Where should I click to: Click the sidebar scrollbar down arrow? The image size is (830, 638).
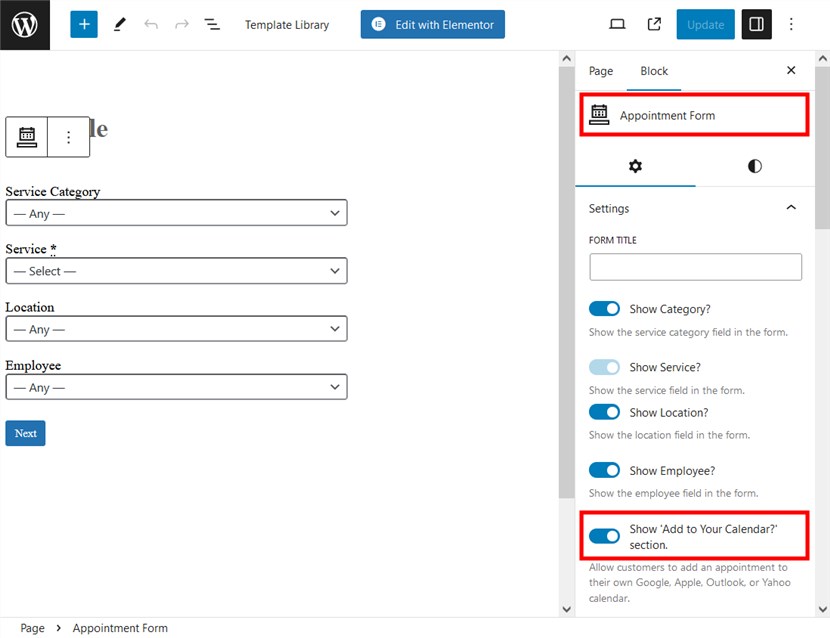pyautogui.click(x=823, y=609)
